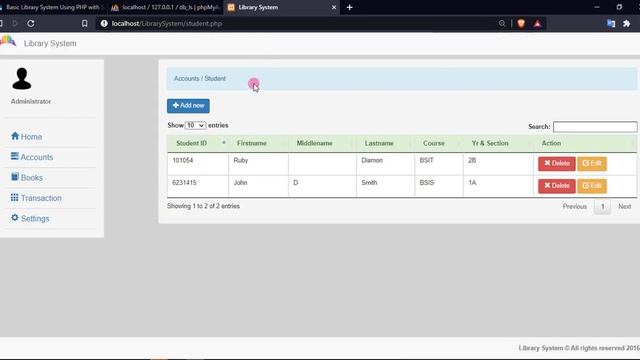Open the translate extension icon
This screenshot has height=360, width=640.
[611, 24]
